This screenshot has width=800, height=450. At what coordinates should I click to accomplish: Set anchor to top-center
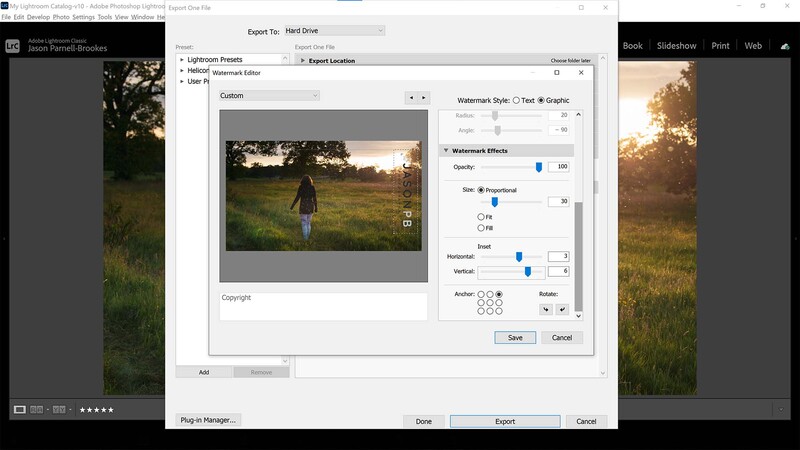490,294
